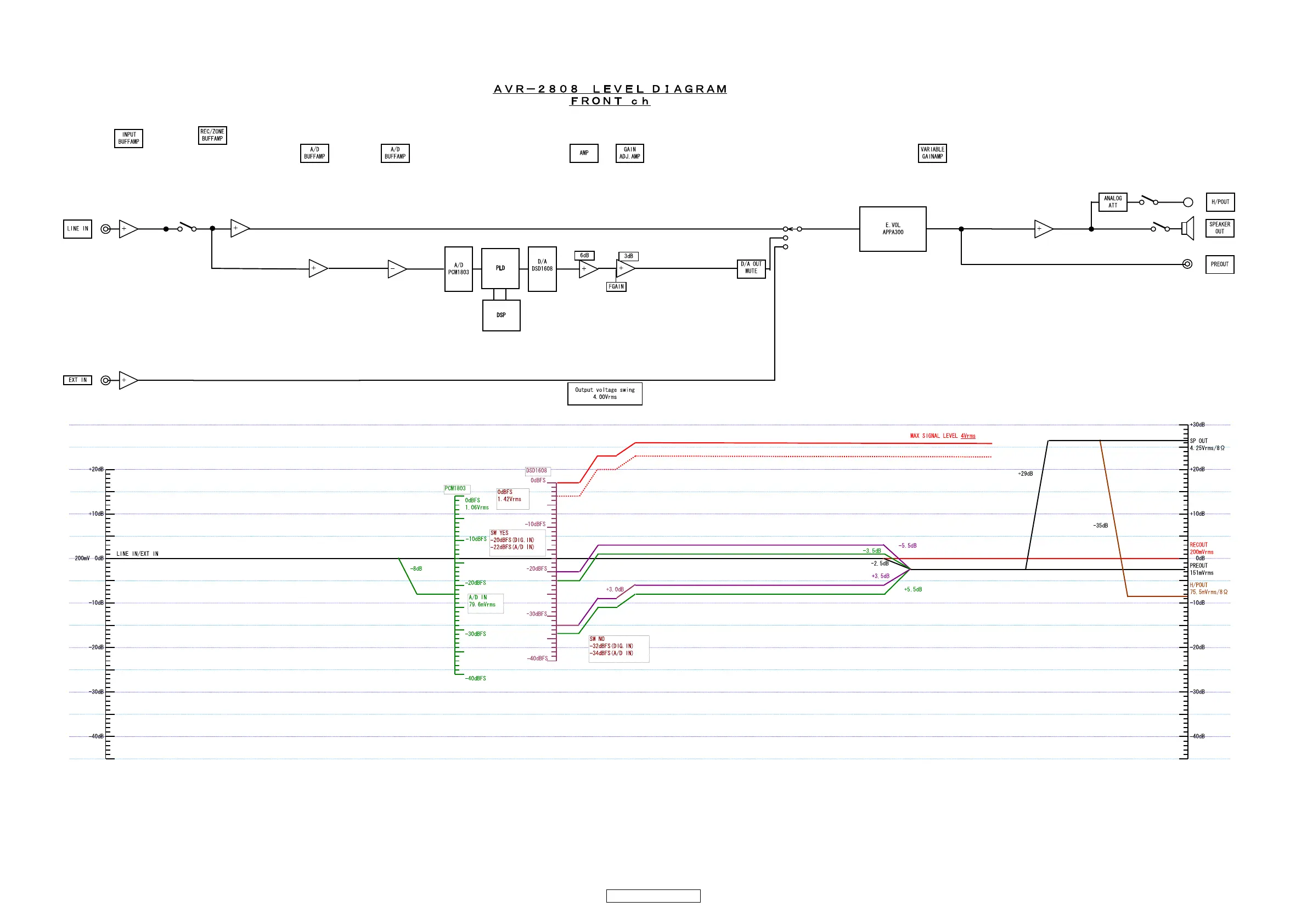1307x924 pixels.
Task: Click the switch symbol after the LINE IN buffer
Action: tap(187, 227)
